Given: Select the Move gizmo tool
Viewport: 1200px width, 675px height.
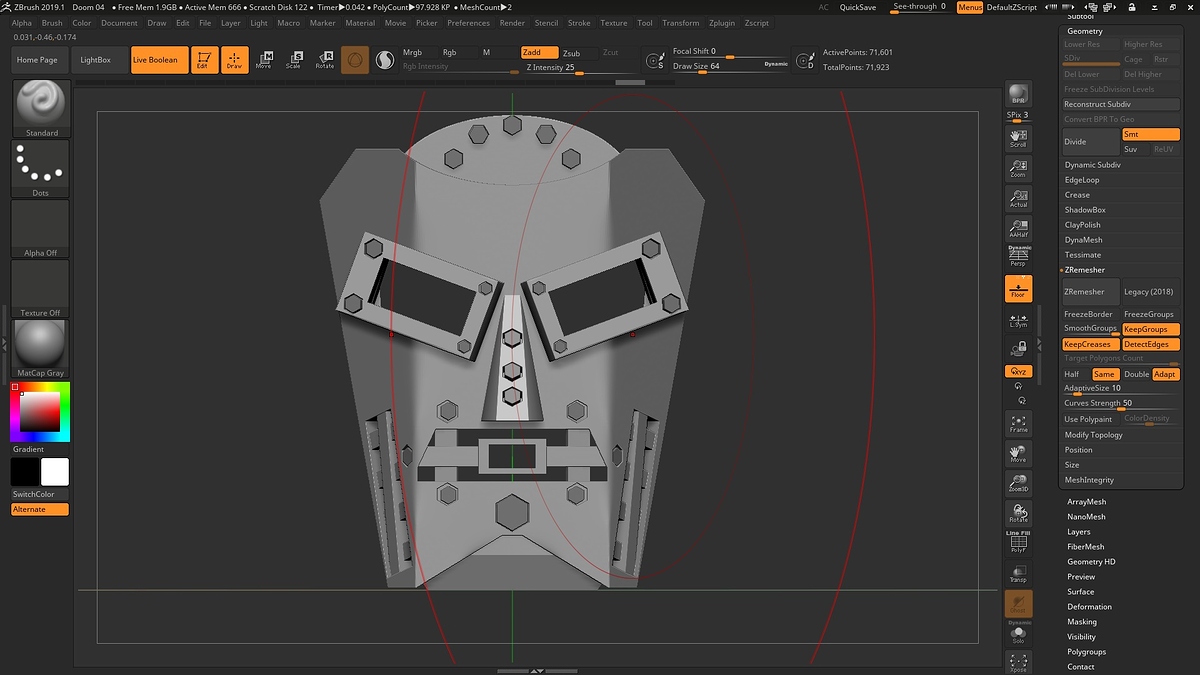Looking at the screenshot, I should pyautogui.click(x=264, y=59).
